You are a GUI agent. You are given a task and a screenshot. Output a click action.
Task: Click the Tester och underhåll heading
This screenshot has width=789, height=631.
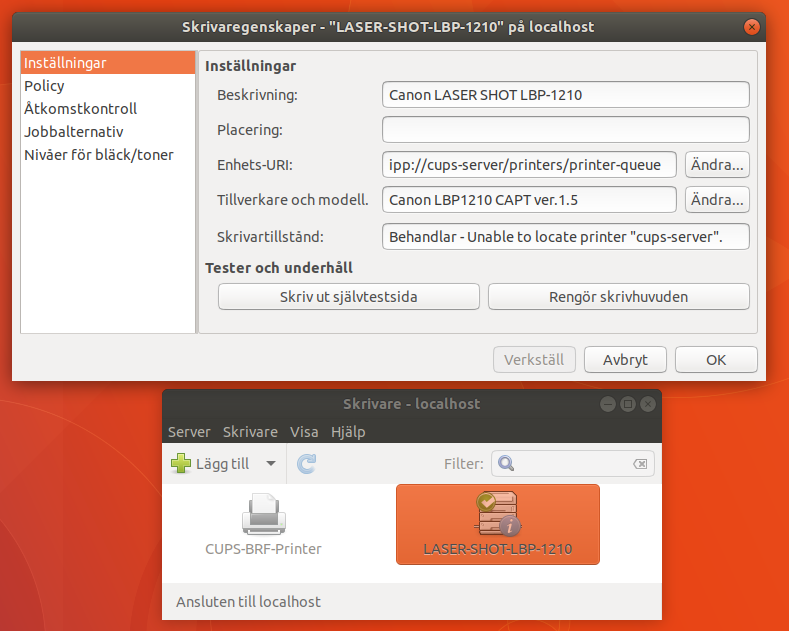pyautogui.click(x=279, y=268)
